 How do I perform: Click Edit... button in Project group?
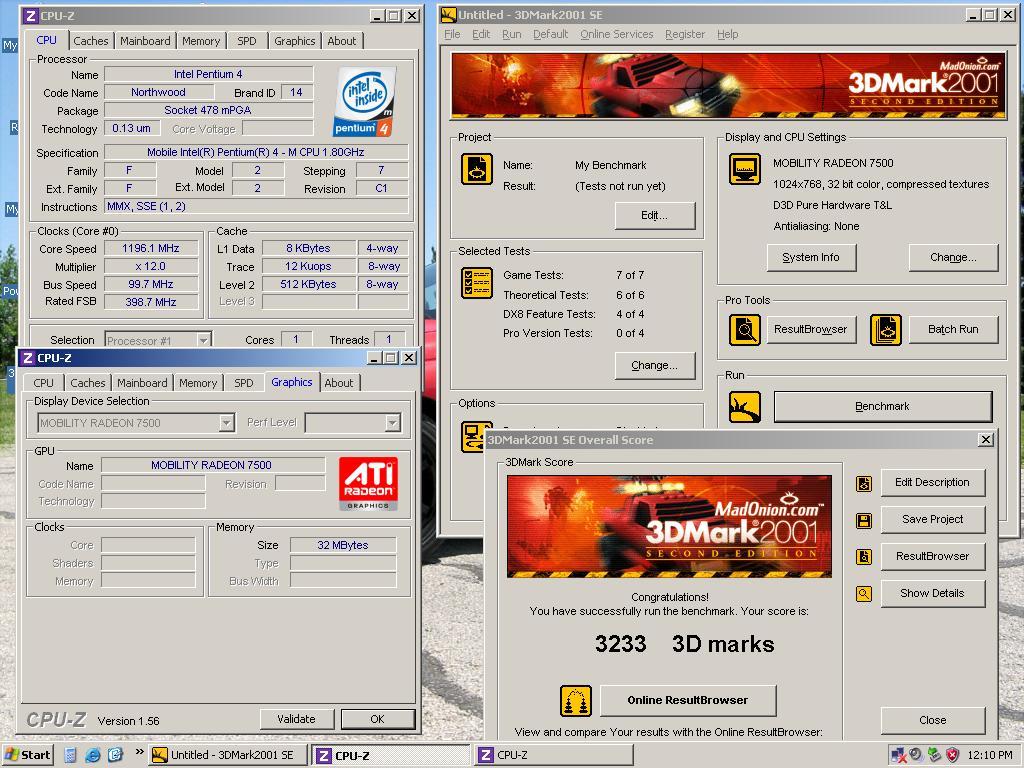coord(654,216)
